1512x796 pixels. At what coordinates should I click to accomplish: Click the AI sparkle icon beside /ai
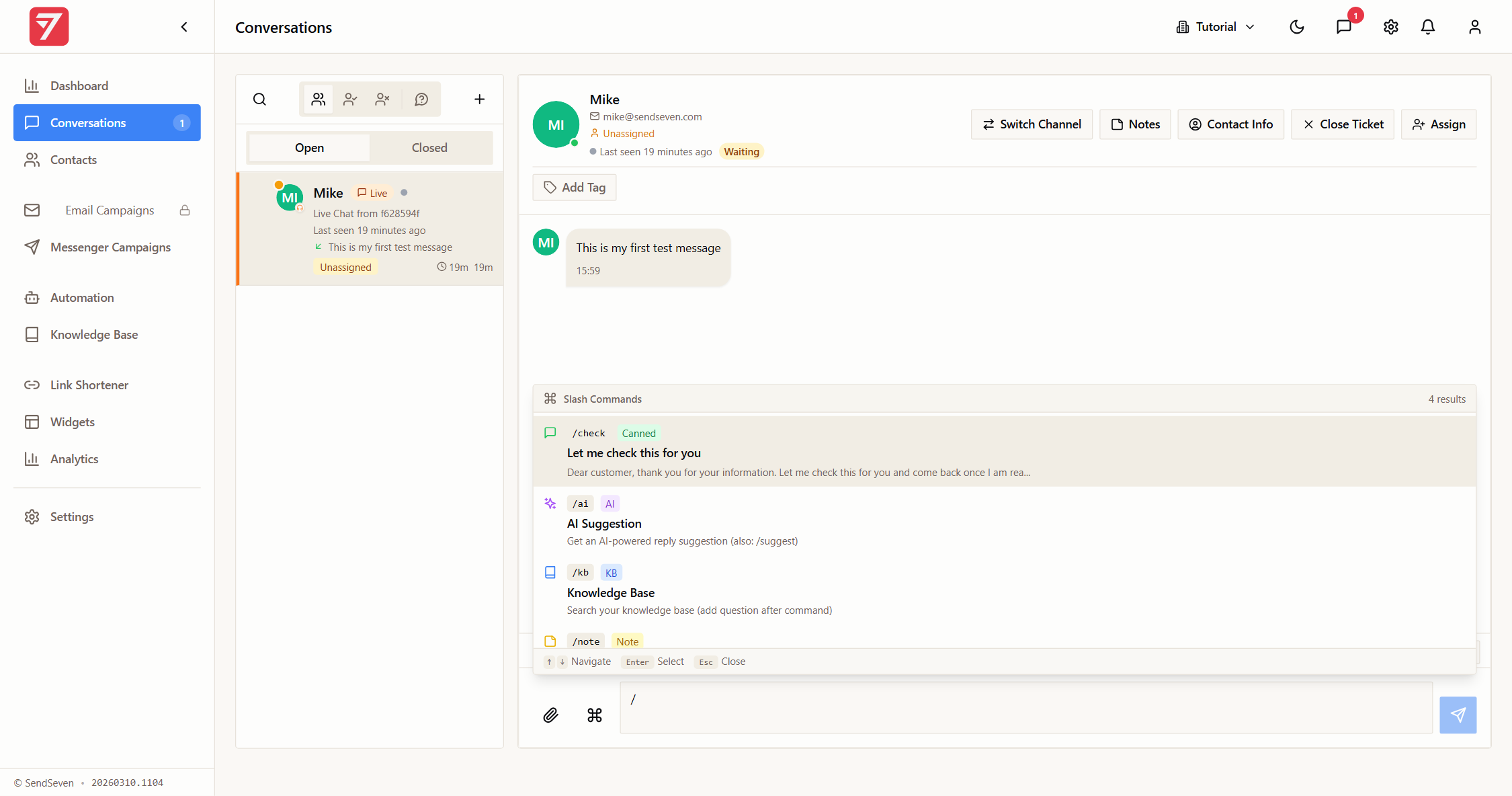[550, 504]
